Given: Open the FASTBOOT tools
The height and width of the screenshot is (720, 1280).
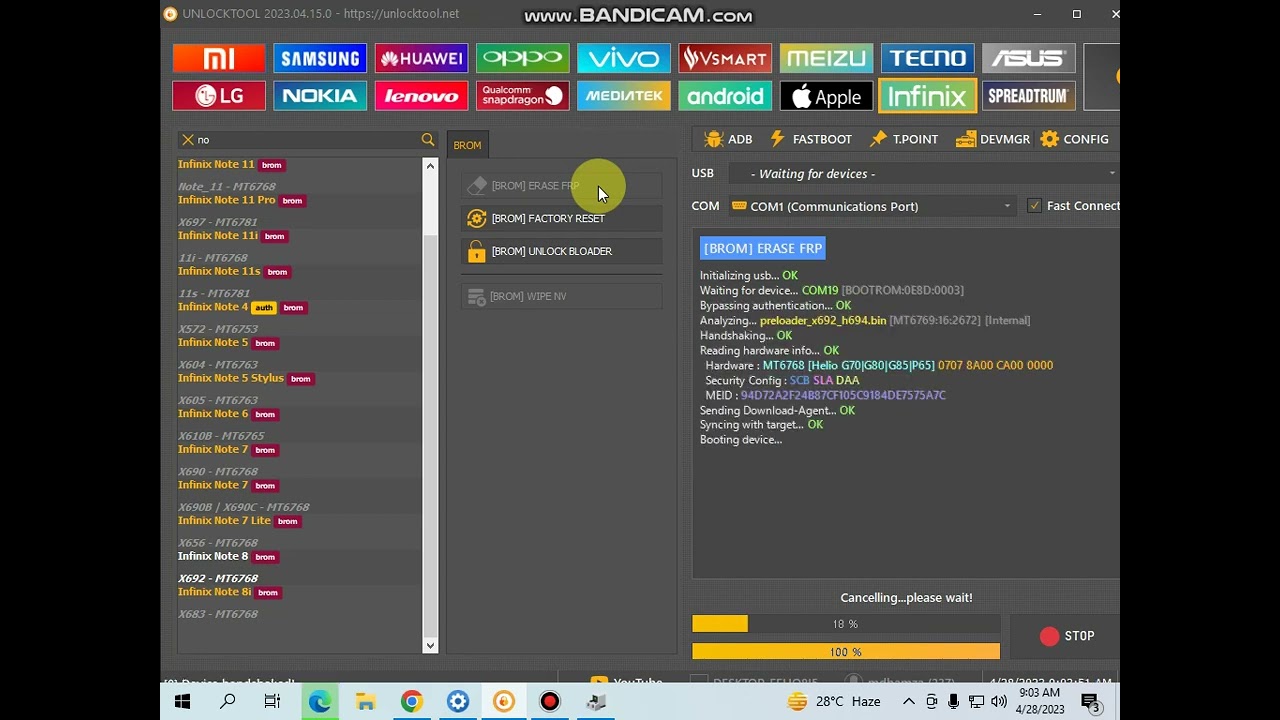Looking at the screenshot, I should pyautogui.click(x=810, y=139).
